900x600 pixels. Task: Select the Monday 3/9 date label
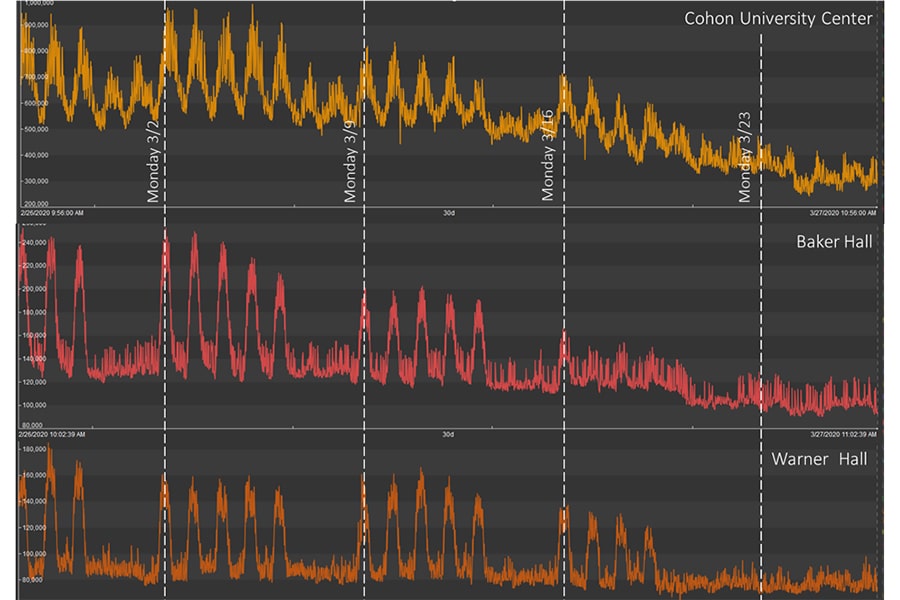[x=350, y=162]
